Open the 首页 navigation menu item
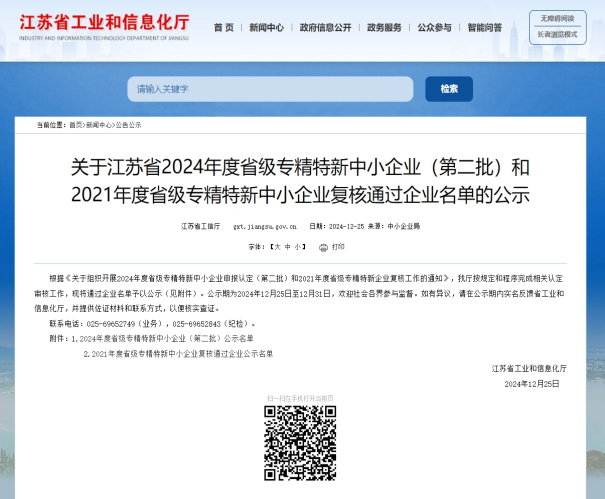The width and height of the screenshot is (605, 499). [224, 28]
